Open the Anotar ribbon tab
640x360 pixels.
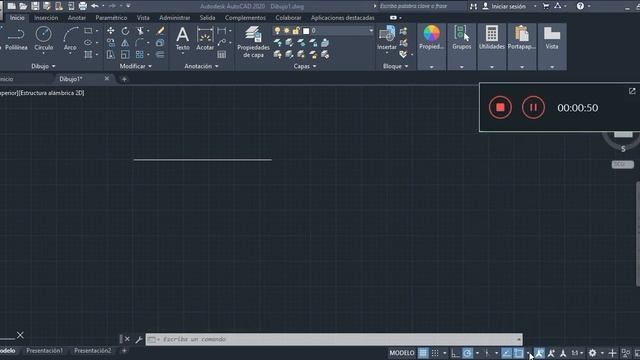coord(77,18)
